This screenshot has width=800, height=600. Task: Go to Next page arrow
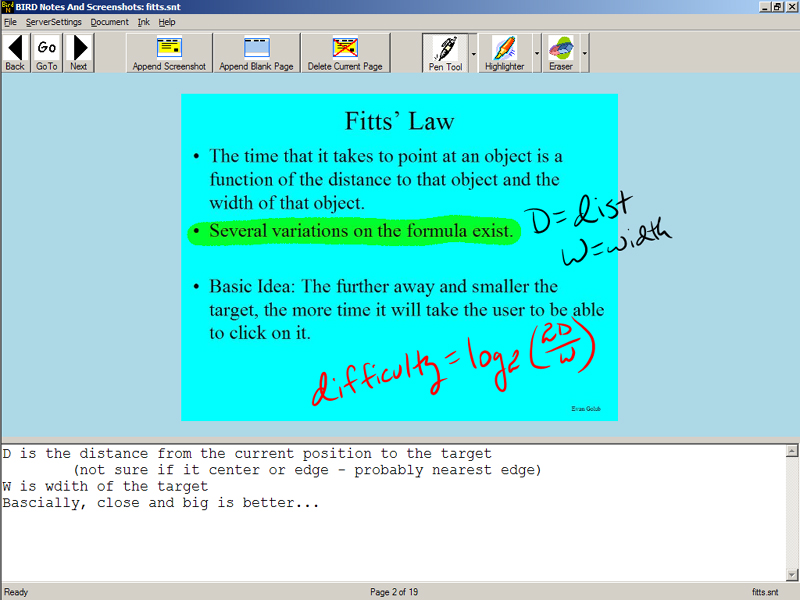(79, 52)
